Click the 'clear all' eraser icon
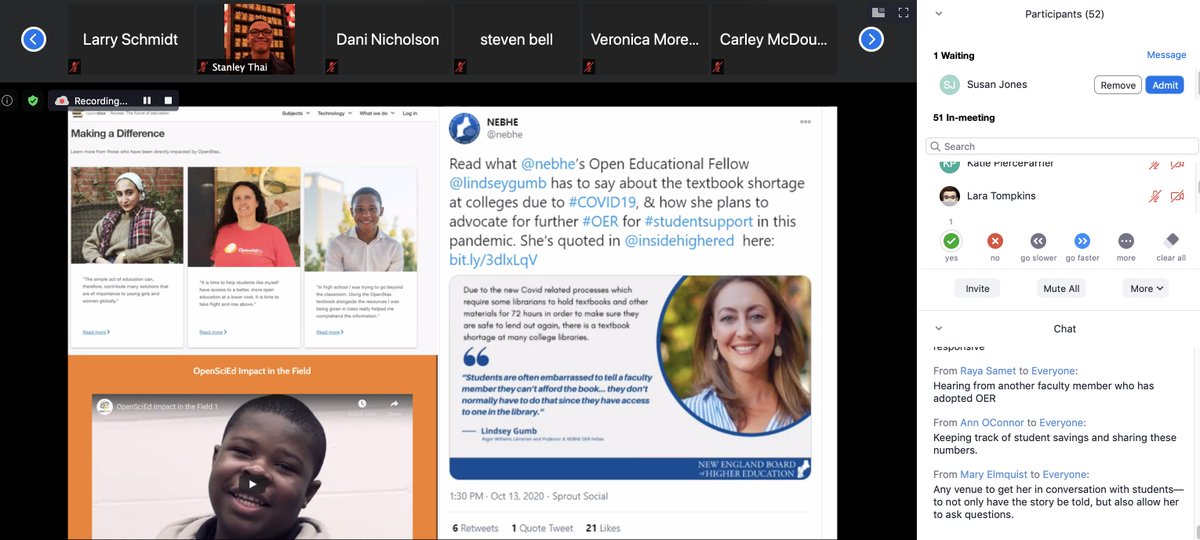The image size is (1200, 540). (1171, 240)
